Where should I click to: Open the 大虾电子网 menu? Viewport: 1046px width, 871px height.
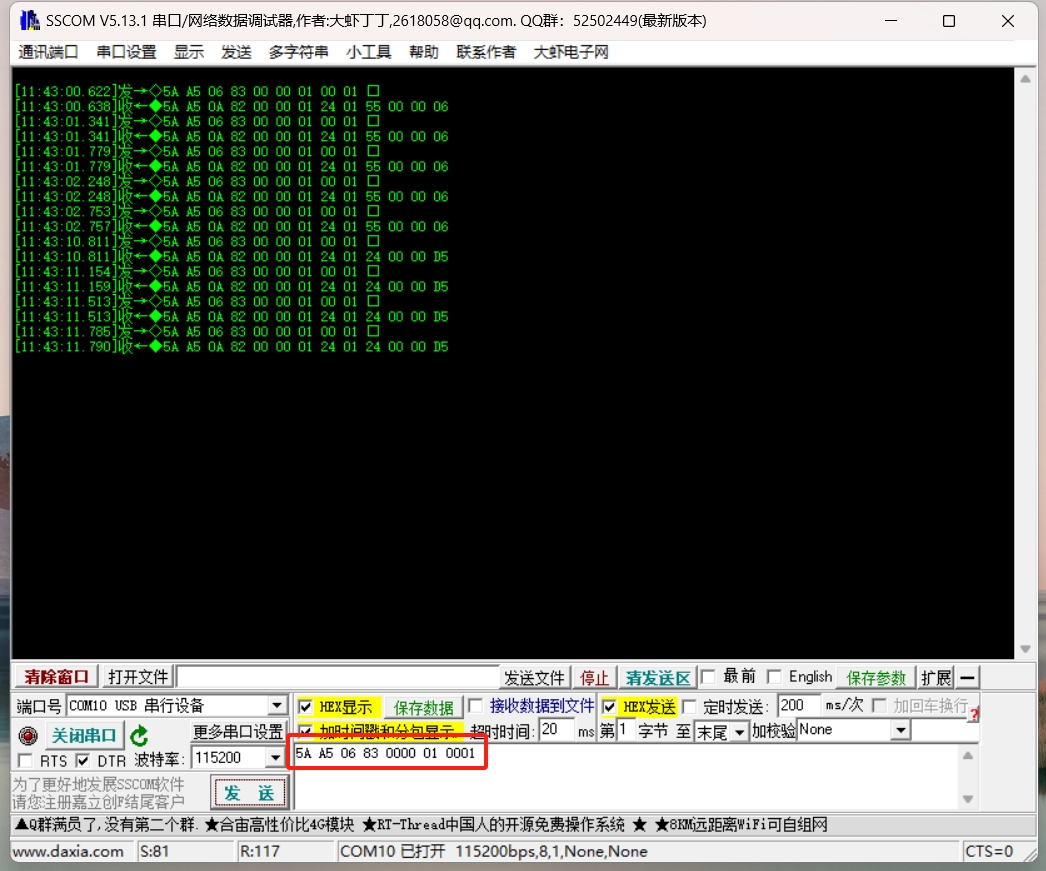571,52
